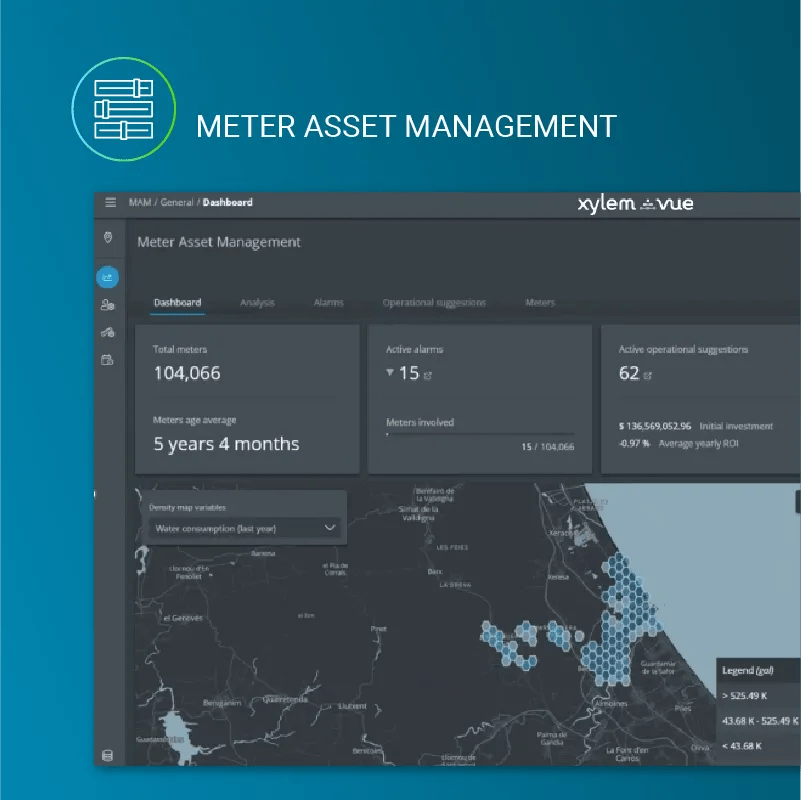Click the 'Total meters' card label

click(x=180, y=349)
